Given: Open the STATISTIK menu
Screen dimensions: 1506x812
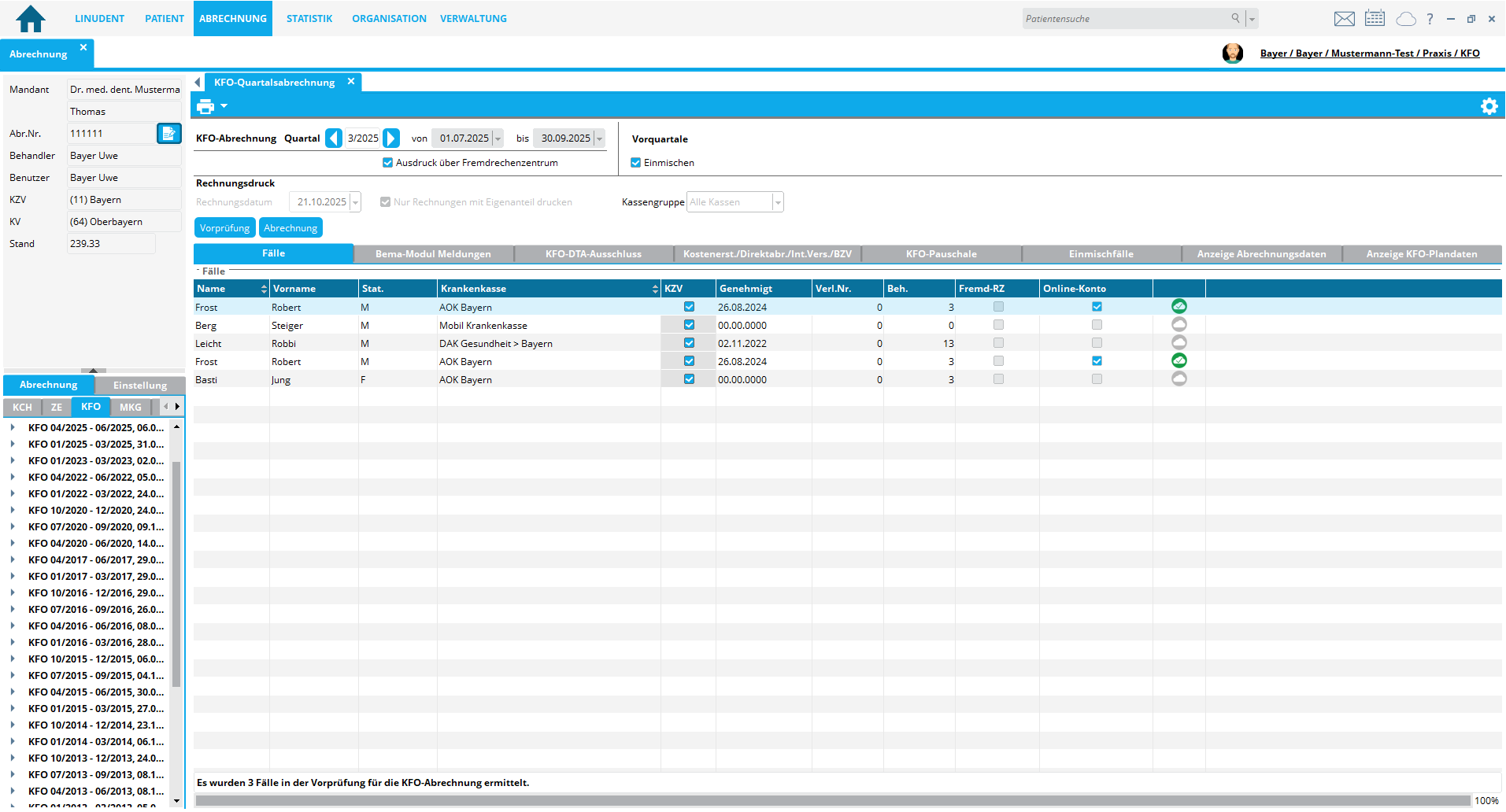Looking at the screenshot, I should (309, 19).
